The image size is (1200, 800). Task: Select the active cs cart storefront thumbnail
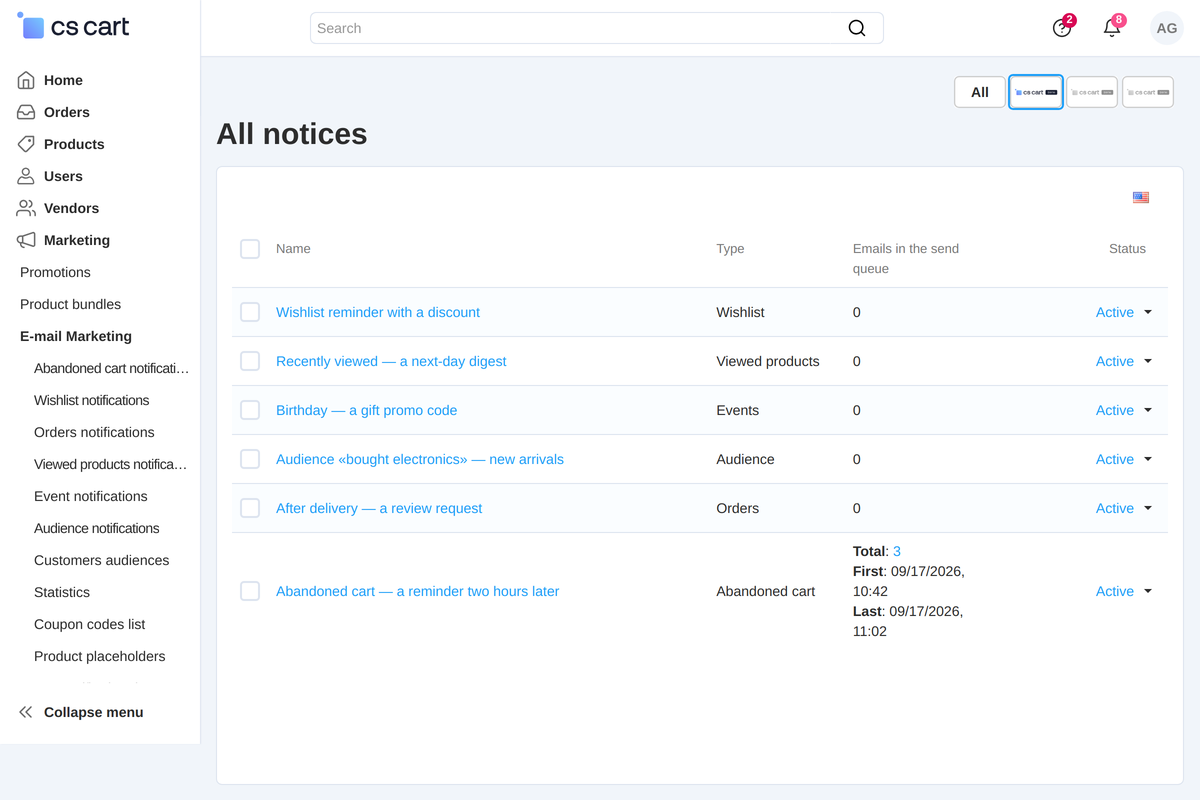pos(1036,92)
